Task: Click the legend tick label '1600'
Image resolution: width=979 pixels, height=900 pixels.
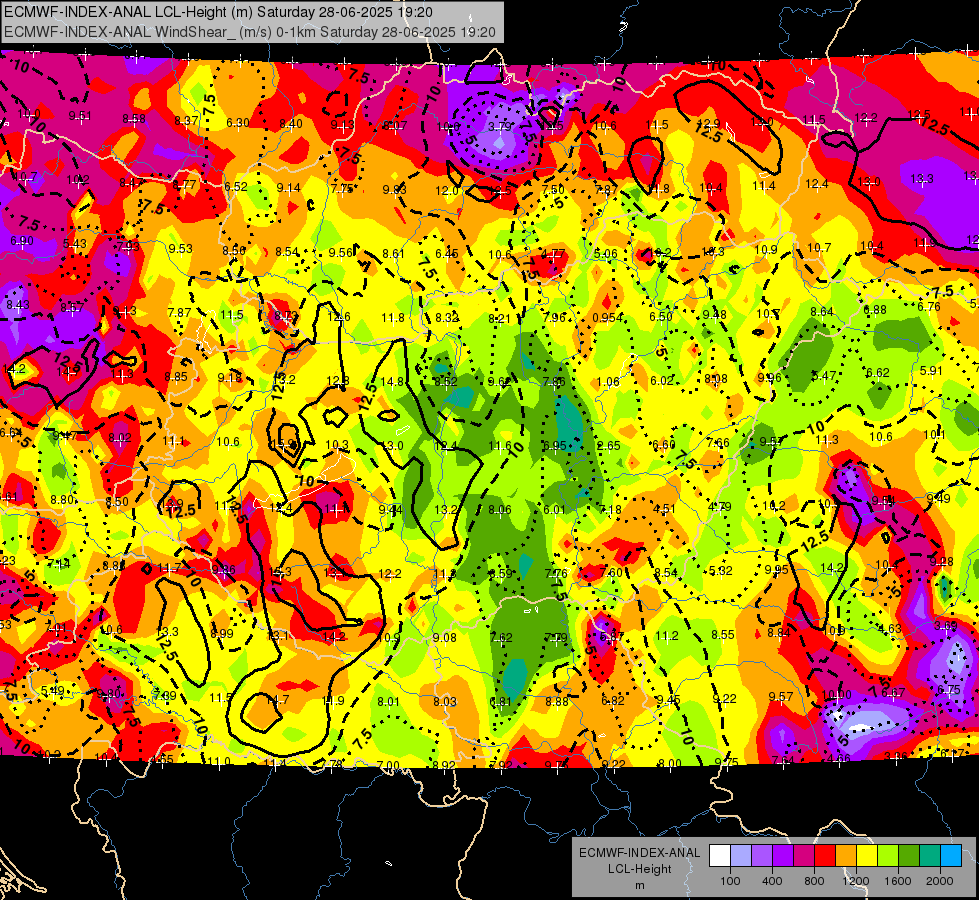Action: tap(898, 881)
